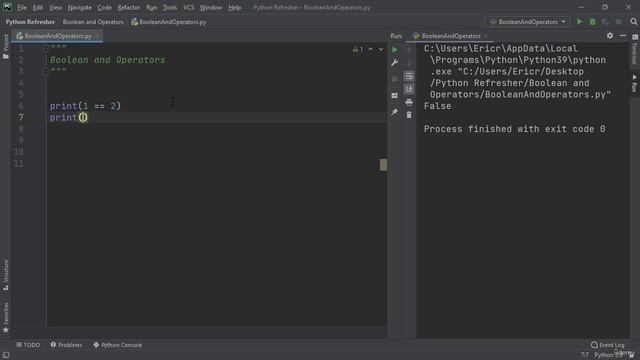Open the Favorites tool window sidebar button

(x=6, y=318)
